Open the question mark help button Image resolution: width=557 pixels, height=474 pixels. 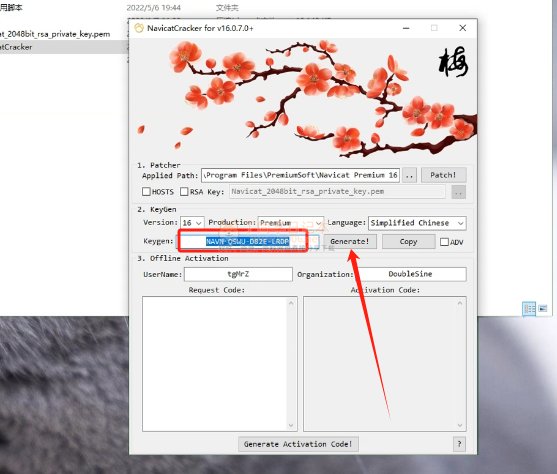tap(459, 444)
